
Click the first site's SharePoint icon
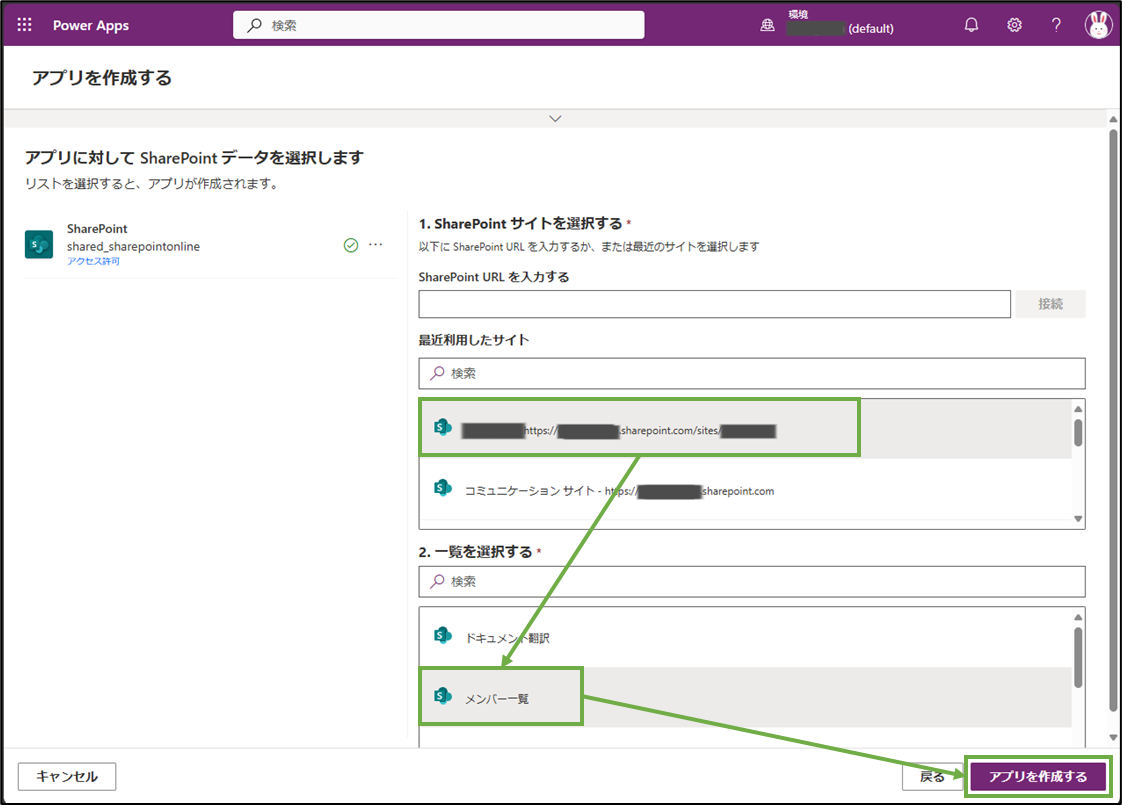pyautogui.click(x=443, y=427)
